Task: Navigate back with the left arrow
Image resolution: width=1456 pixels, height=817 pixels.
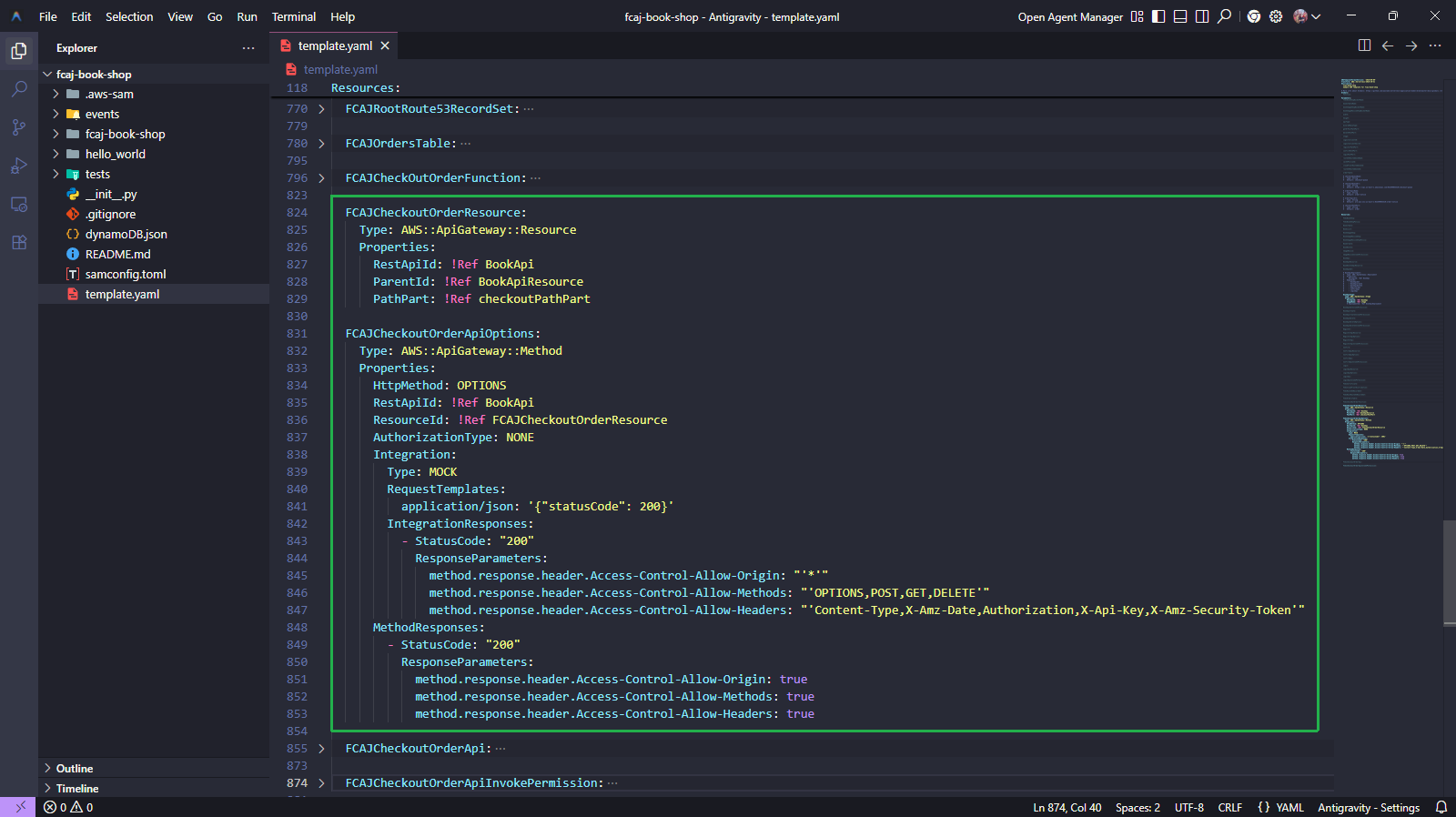Action: 1388,45
